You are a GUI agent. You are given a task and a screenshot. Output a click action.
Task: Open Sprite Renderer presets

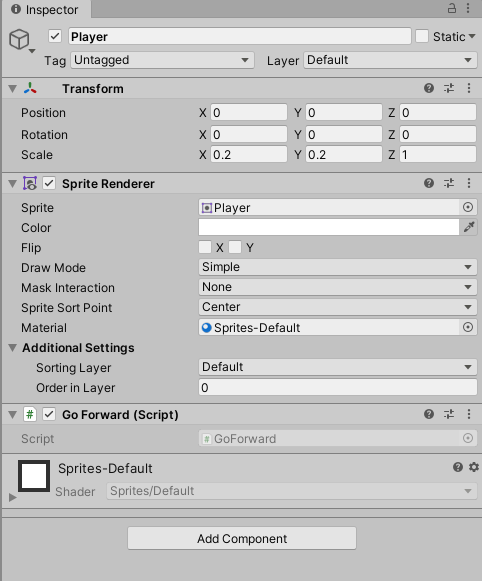(449, 183)
